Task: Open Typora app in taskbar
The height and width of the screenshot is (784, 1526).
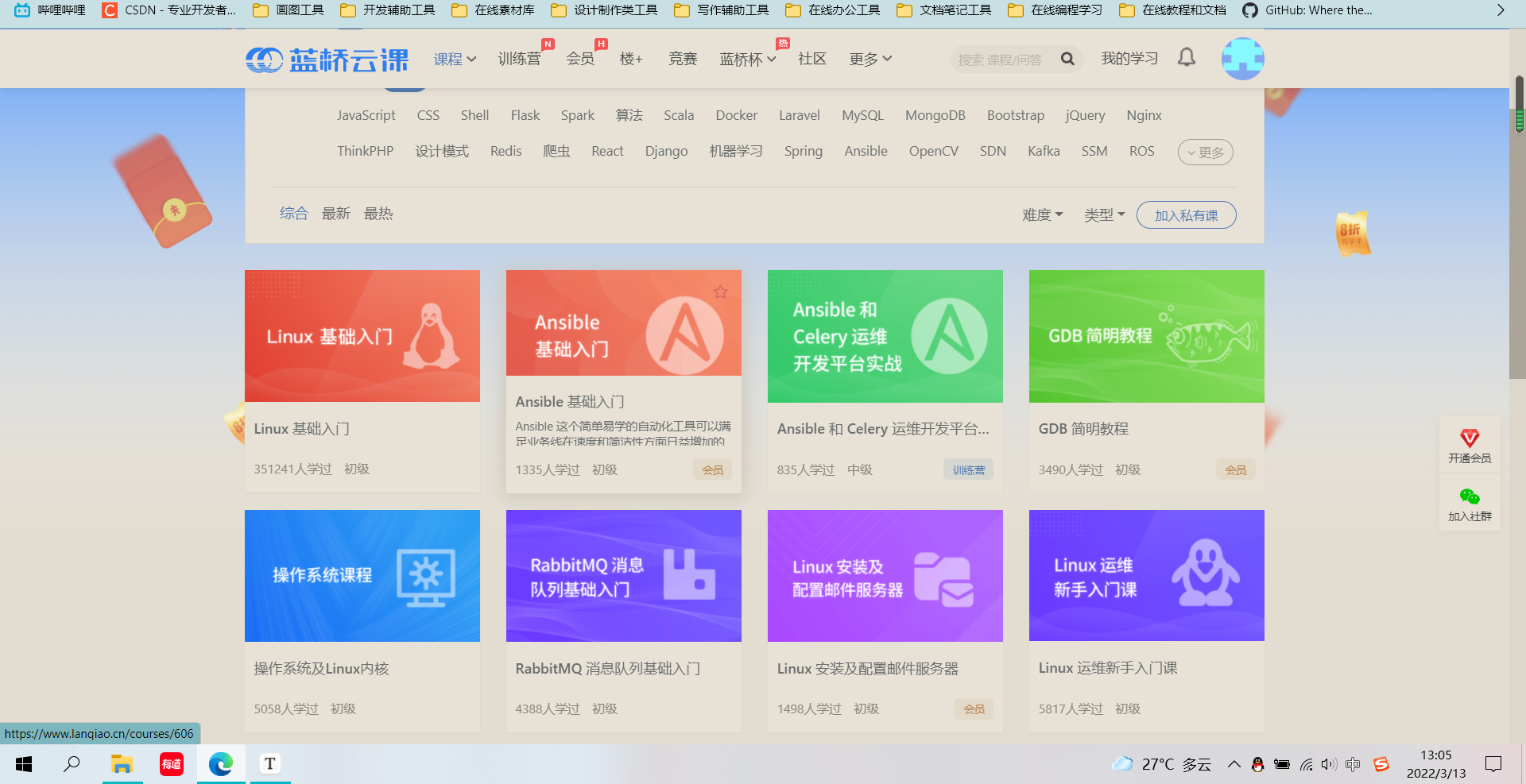Action: coord(270,764)
